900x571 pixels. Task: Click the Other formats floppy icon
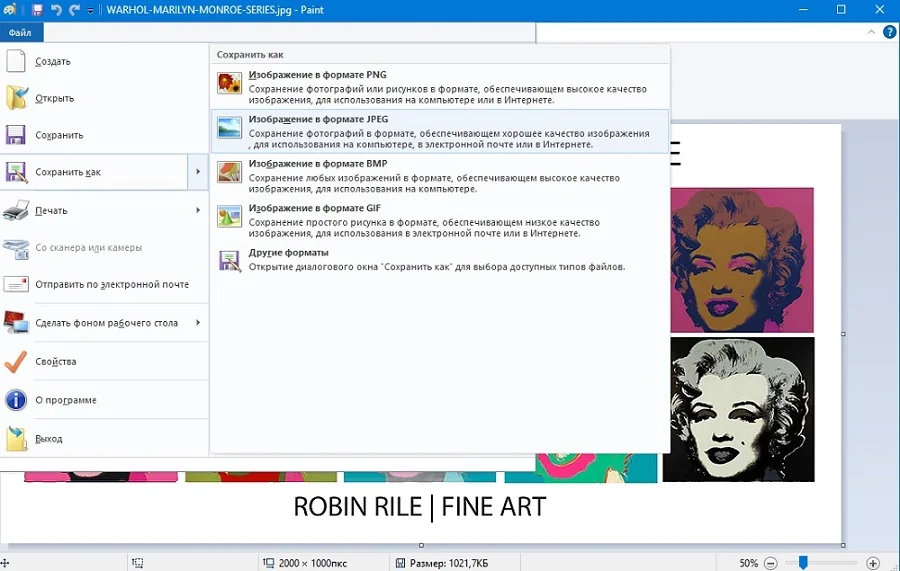click(229, 261)
